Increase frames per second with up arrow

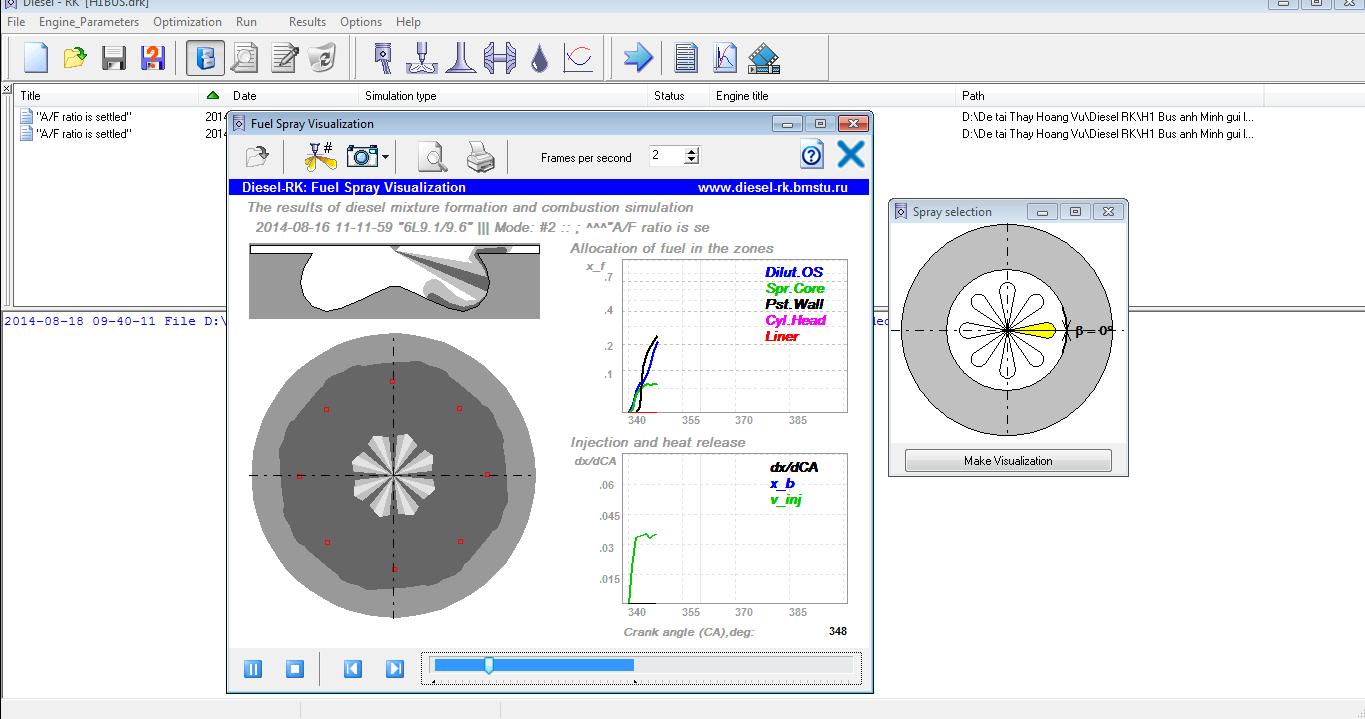point(692,151)
